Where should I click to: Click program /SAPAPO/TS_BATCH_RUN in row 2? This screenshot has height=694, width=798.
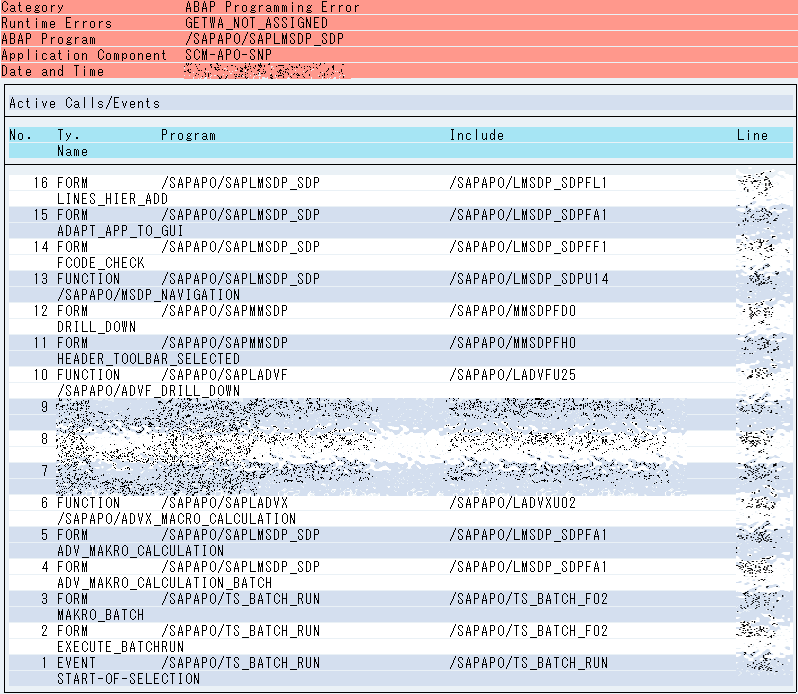click(240, 631)
